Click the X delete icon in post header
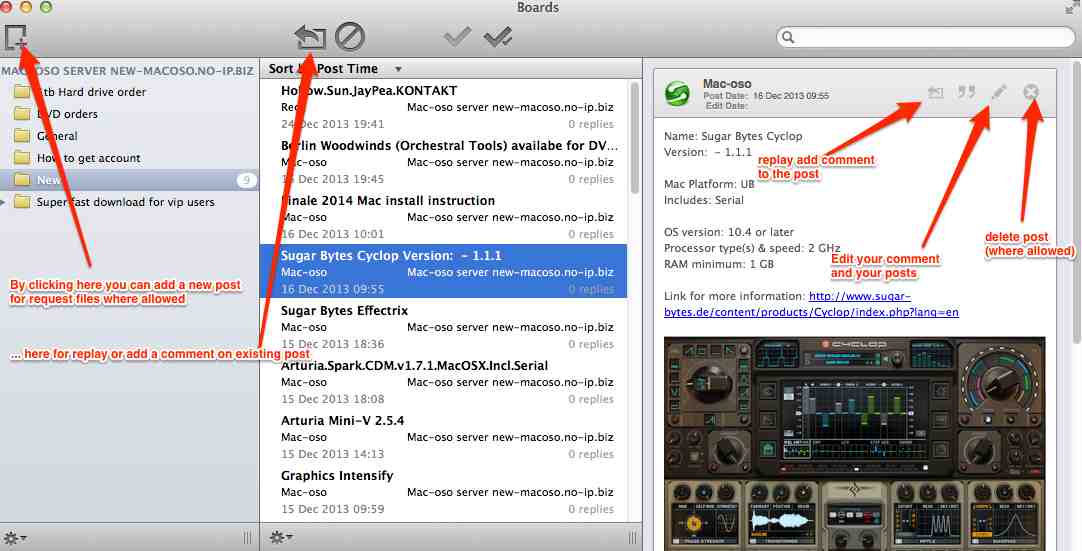Viewport: 1082px width, 551px height. tap(1031, 92)
